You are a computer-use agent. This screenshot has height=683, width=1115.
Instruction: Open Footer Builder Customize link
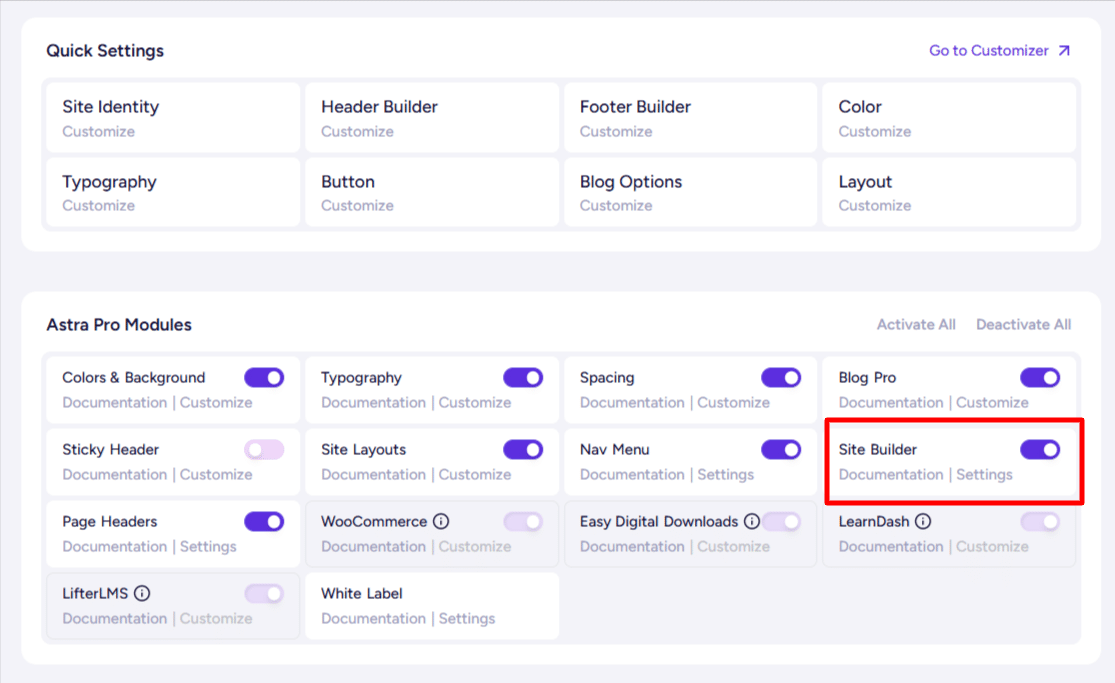coord(616,132)
